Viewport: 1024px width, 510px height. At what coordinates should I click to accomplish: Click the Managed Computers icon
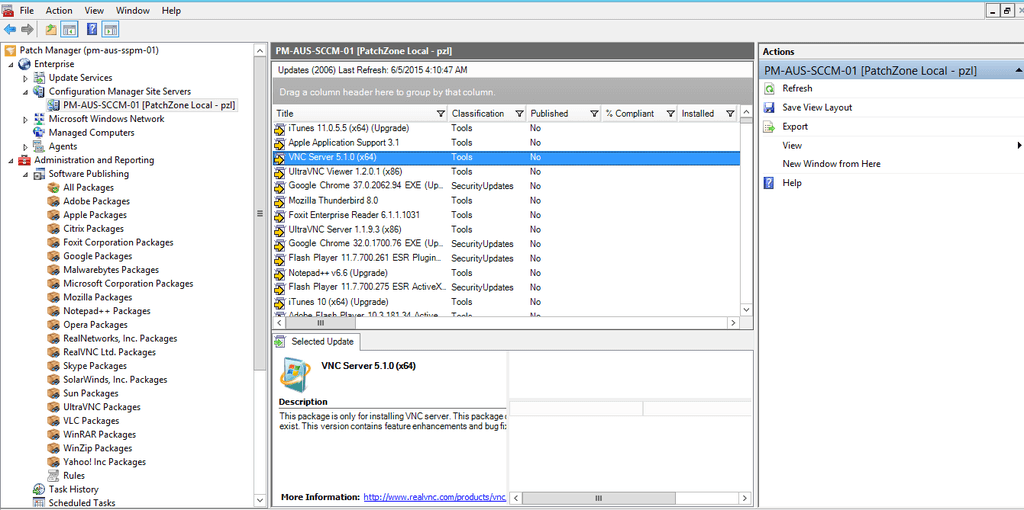click(39, 133)
